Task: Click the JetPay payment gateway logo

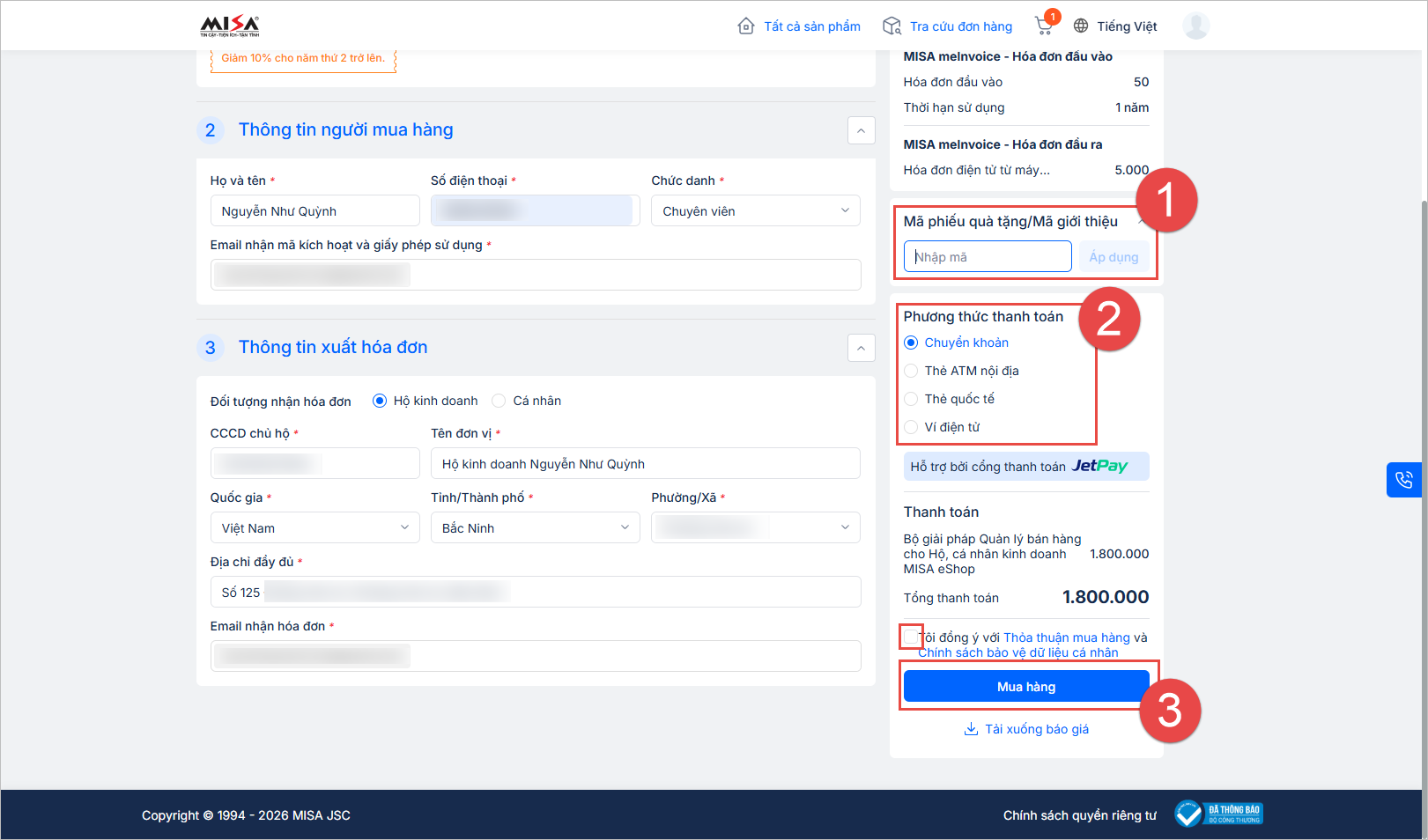Action: coord(1099,466)
